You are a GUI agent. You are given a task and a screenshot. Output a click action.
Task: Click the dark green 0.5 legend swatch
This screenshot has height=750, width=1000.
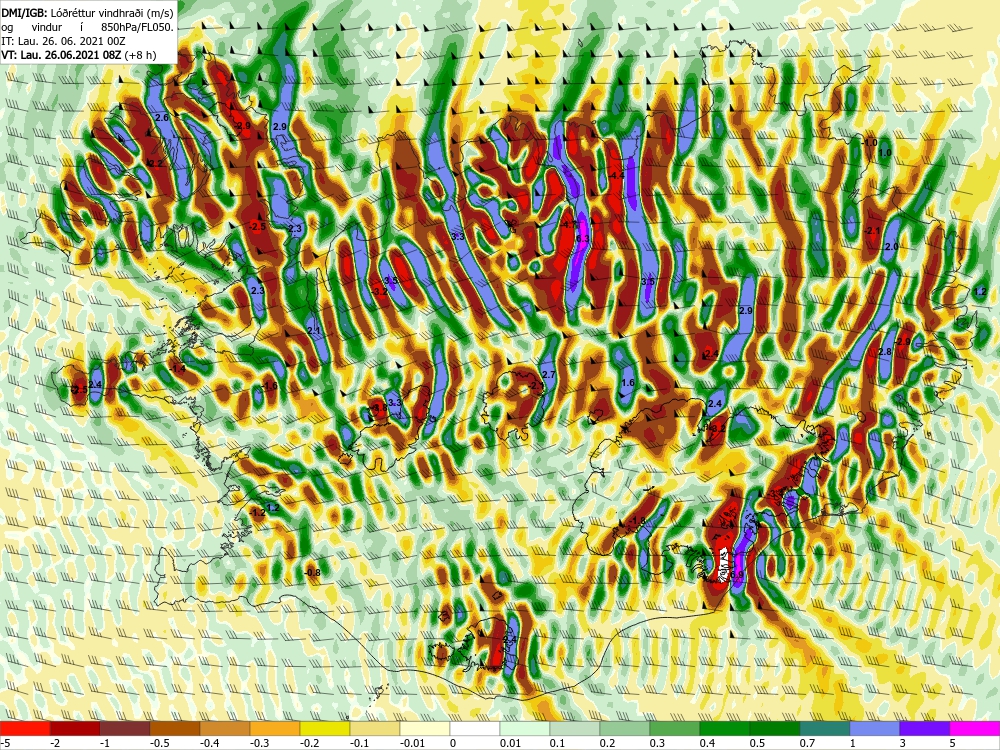[x=775, y=728]
